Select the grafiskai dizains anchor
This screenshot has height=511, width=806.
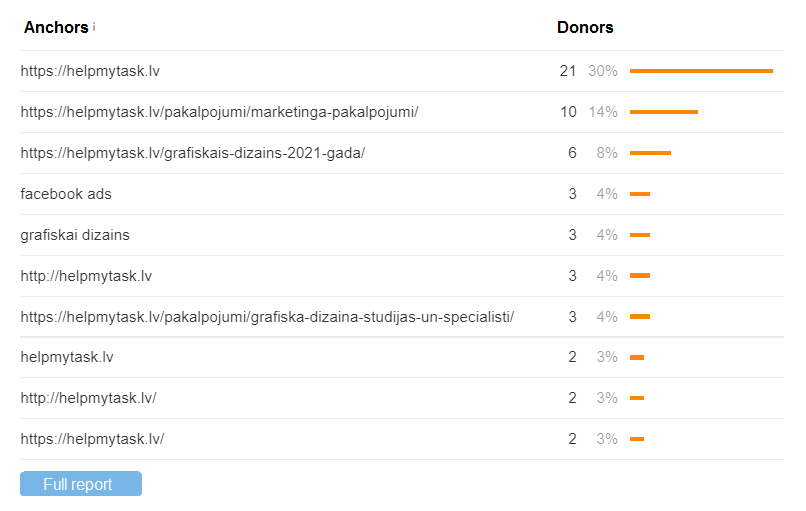coord(75,235)
